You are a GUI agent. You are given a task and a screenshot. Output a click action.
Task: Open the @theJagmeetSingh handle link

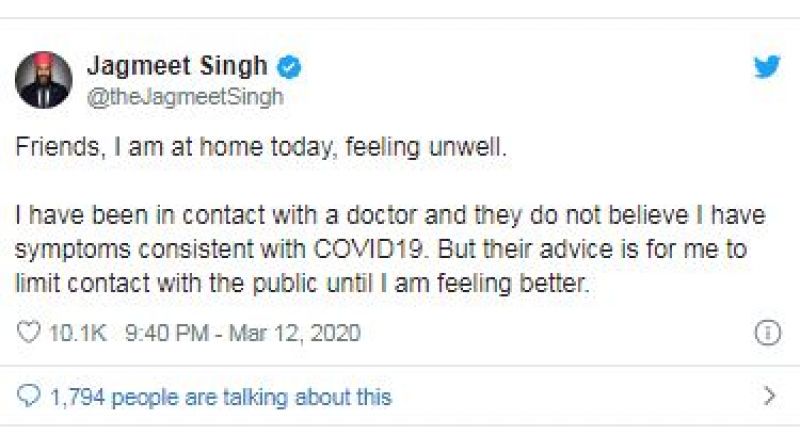coord(185,96)
